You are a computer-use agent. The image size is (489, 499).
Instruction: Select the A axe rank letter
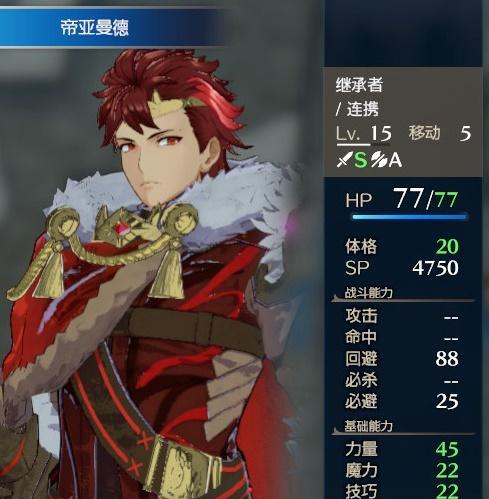[x=395, y=160]
